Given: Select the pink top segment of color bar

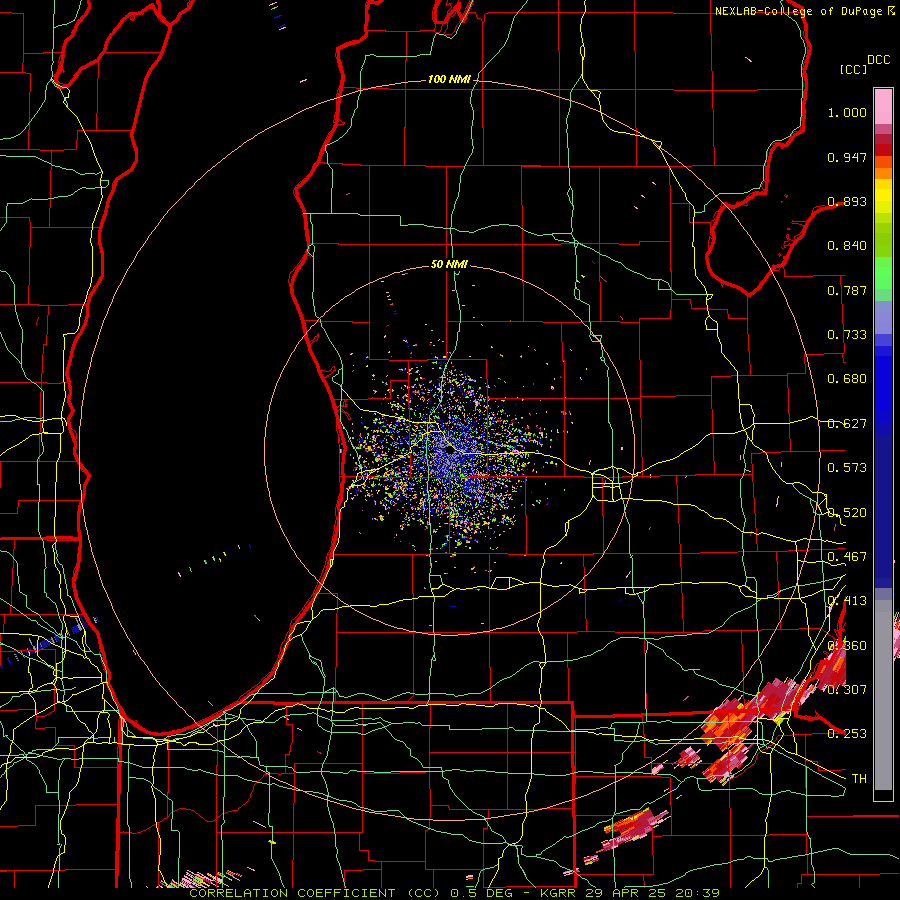Looking at the screenshot, I should click(883, 106).
